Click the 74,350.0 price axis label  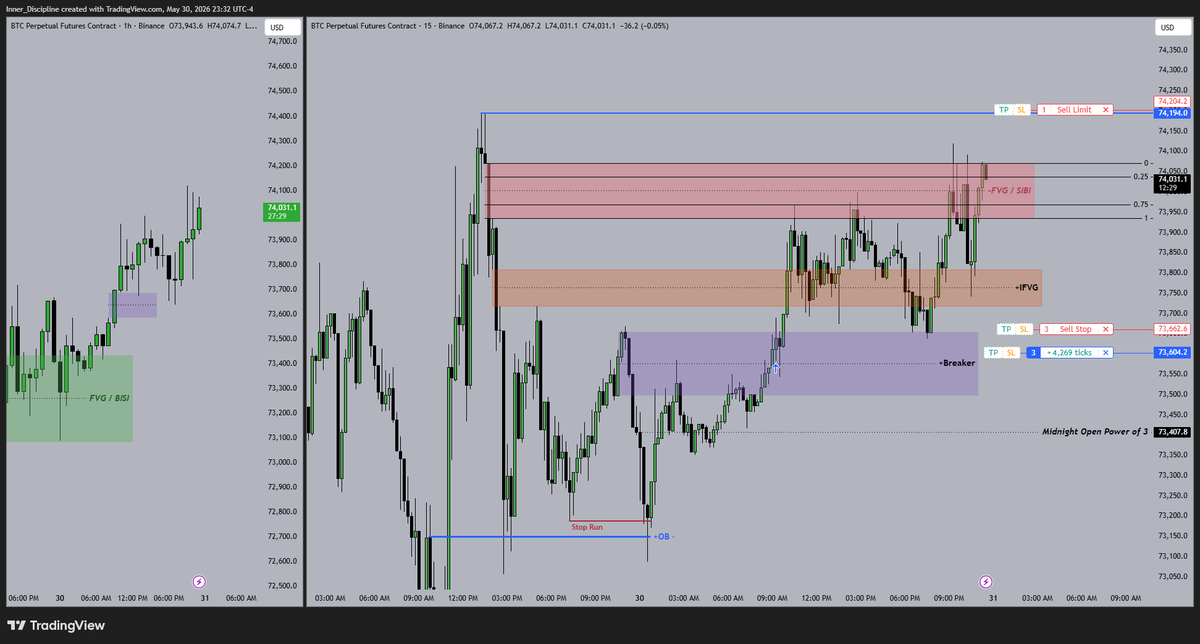coord(1175,49)
